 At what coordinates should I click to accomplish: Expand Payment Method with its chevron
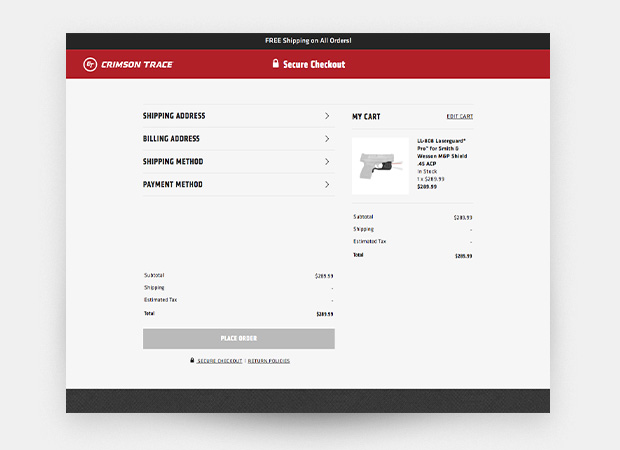(327, 185)
